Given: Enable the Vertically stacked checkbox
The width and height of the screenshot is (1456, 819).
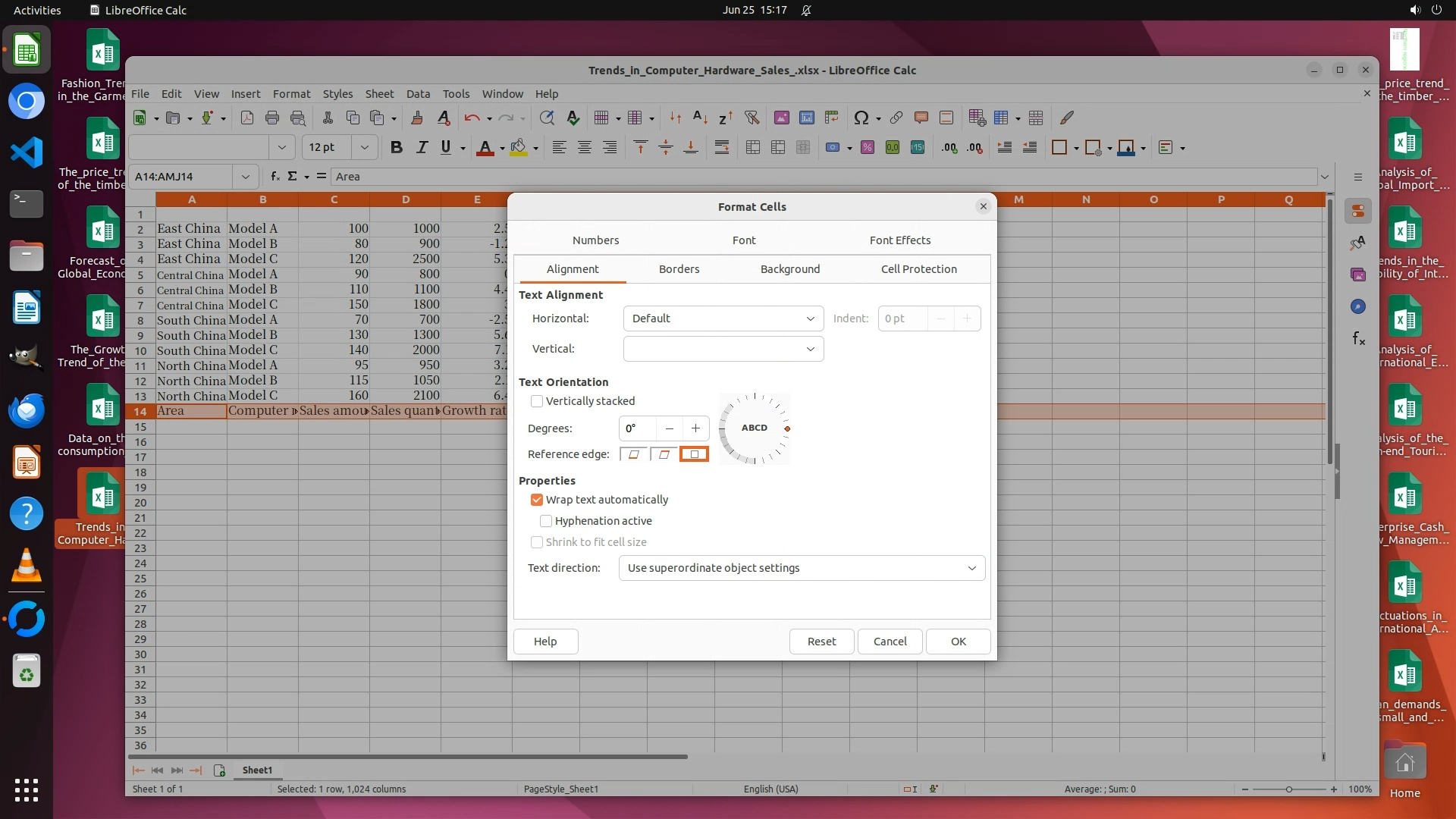Looking at the screenshot, I should (x=537, y=401).
